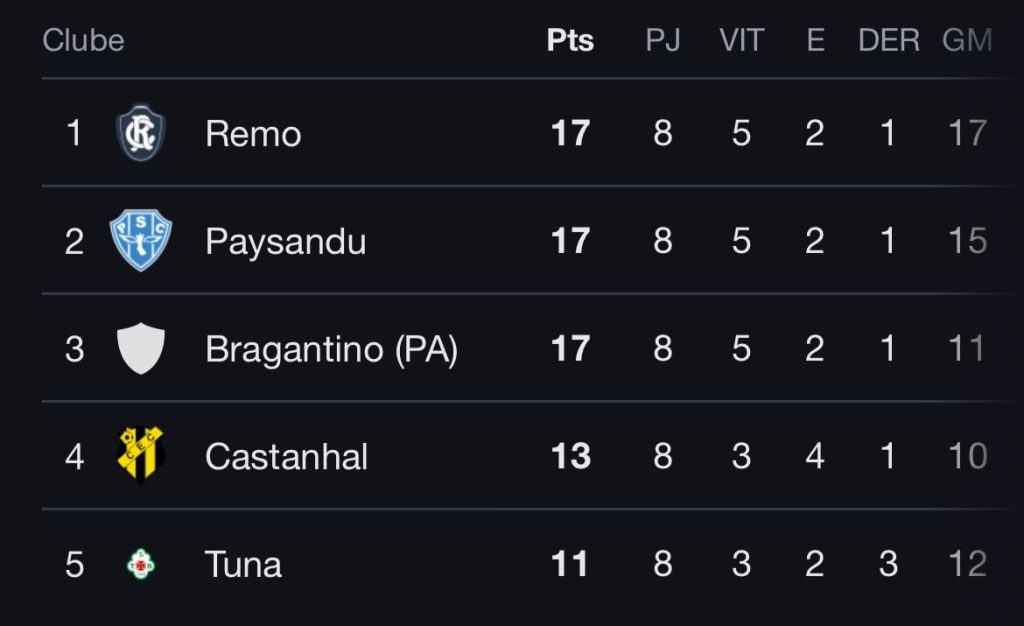This screenshot has height=626, width=1024.
Task: Click the Tuna green-white crest icon
Action: coord(140,564)
